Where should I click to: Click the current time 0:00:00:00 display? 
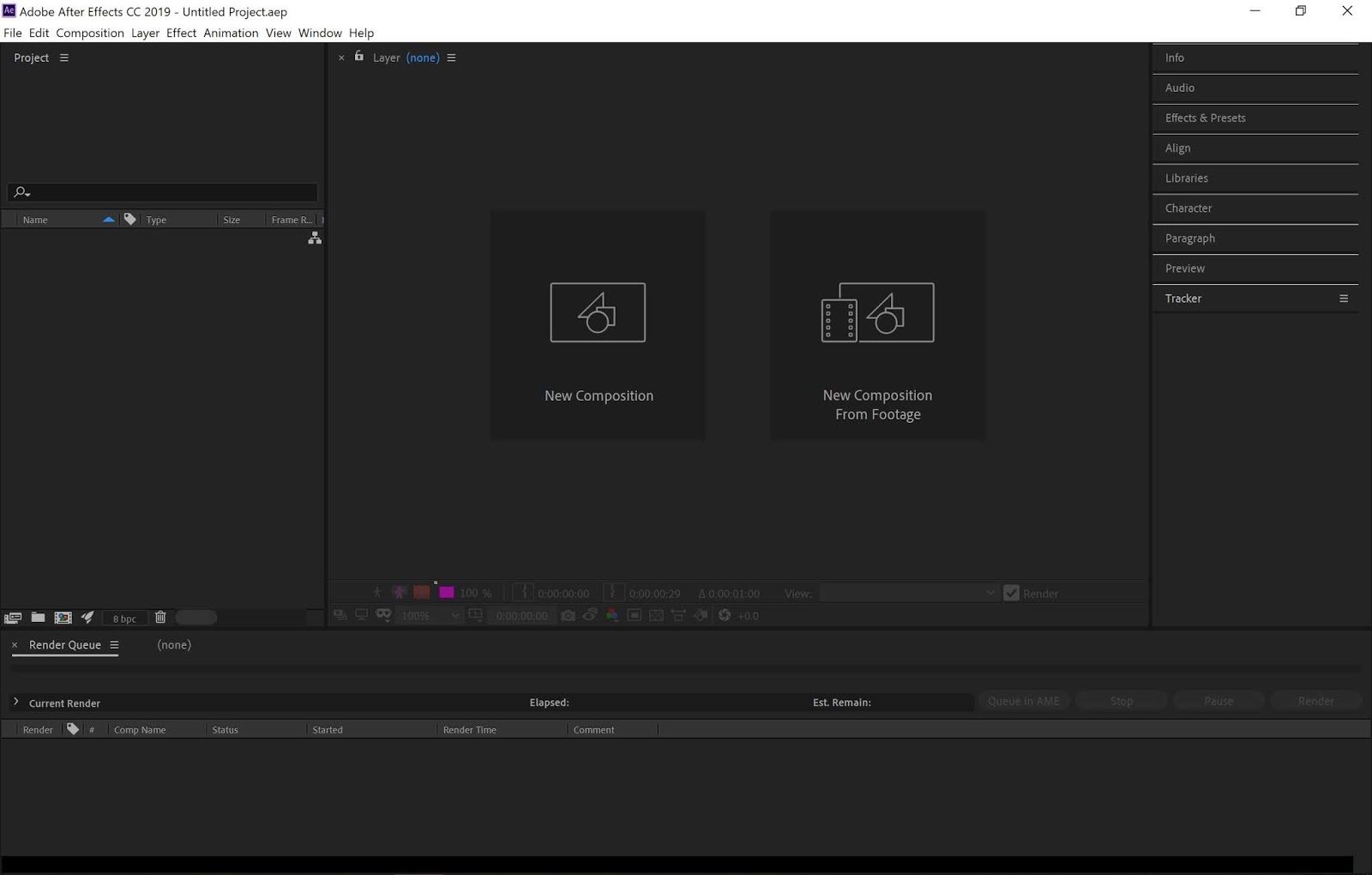coord(522,616)
